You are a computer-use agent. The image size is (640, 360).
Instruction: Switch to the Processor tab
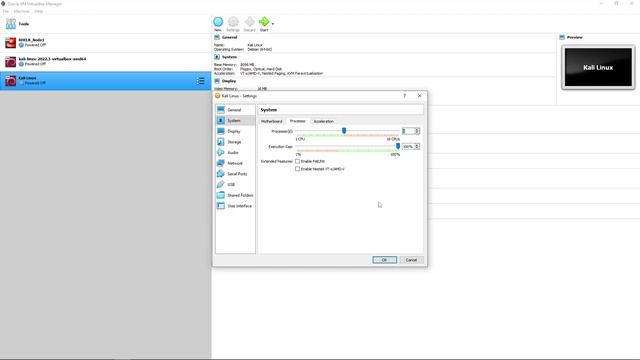click(297, 121)
